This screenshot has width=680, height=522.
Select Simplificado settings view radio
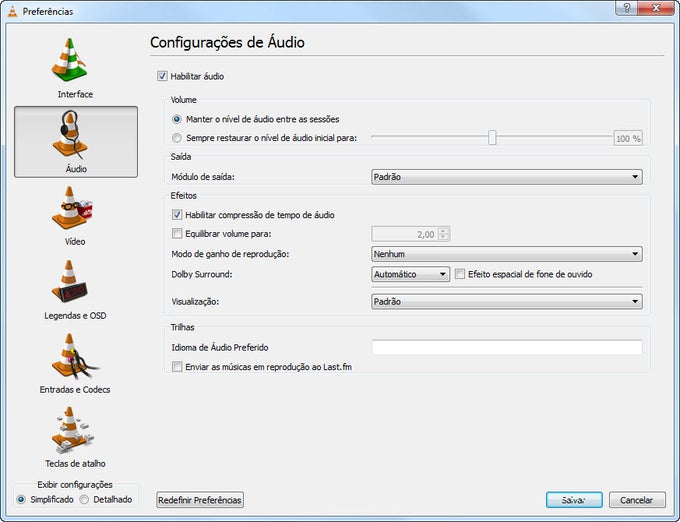[x=21, y=499]
